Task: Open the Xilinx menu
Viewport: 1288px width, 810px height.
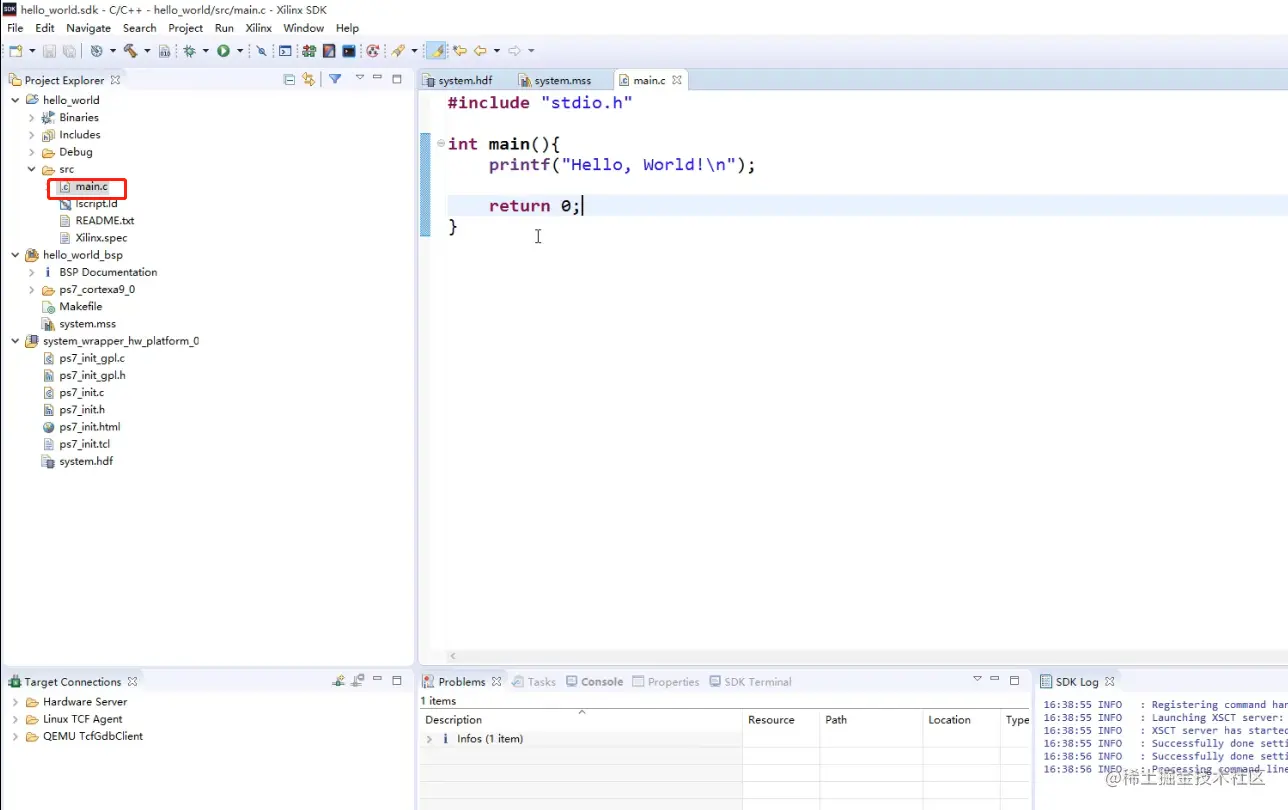Action: point(259,28)
